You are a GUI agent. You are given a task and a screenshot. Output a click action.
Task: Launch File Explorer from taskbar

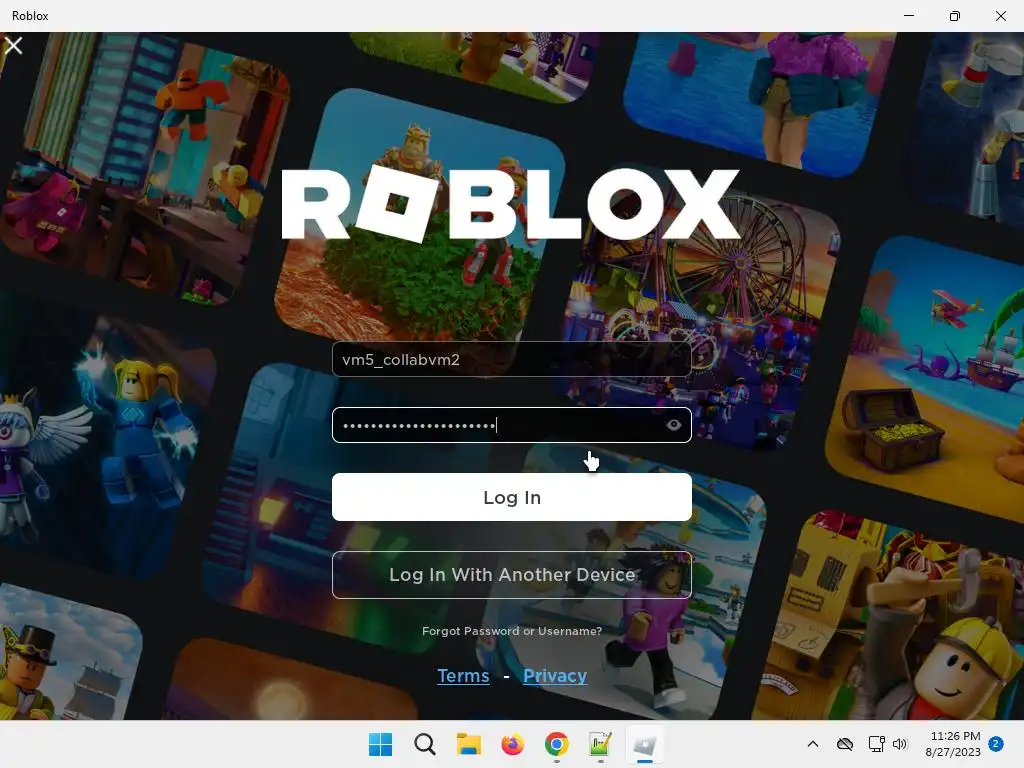point(468,744)
